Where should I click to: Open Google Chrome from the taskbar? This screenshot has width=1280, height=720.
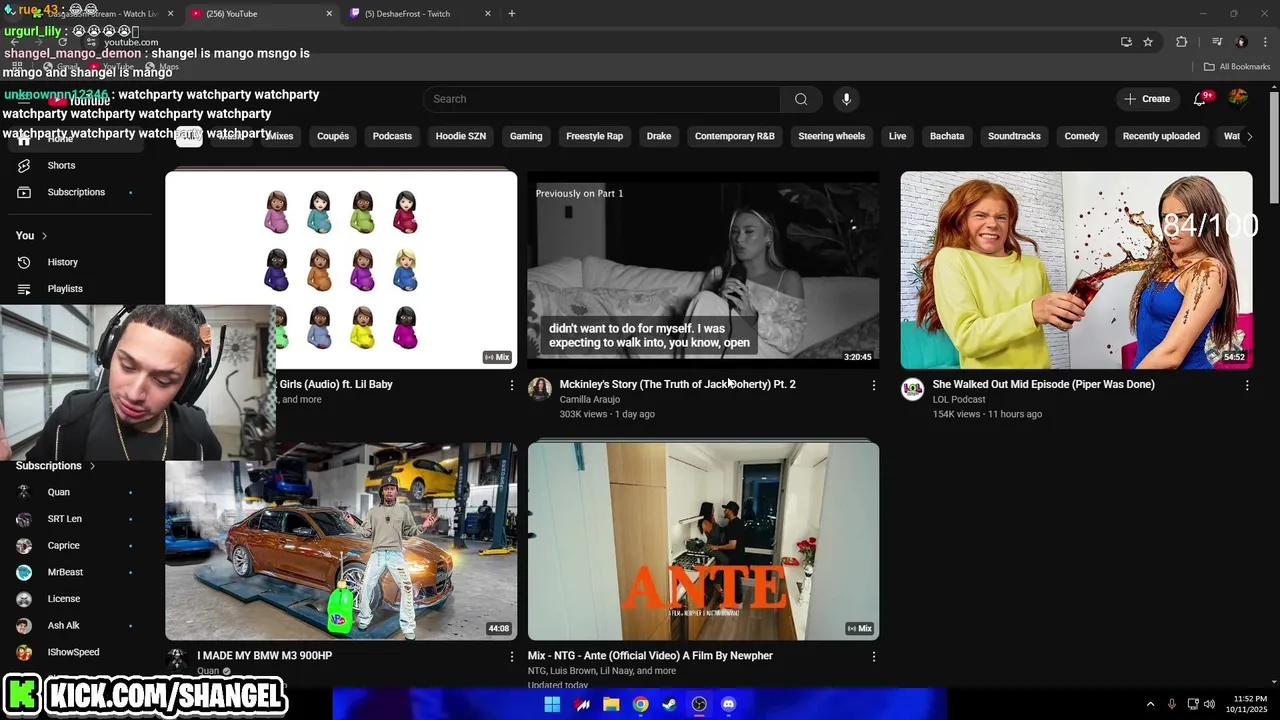click(x=640, y=704)
